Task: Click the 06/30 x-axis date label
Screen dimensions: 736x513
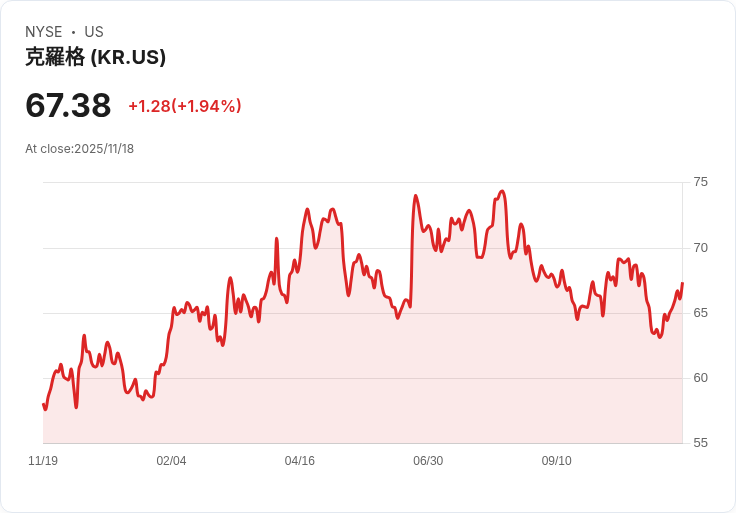Action: (428, 461)
